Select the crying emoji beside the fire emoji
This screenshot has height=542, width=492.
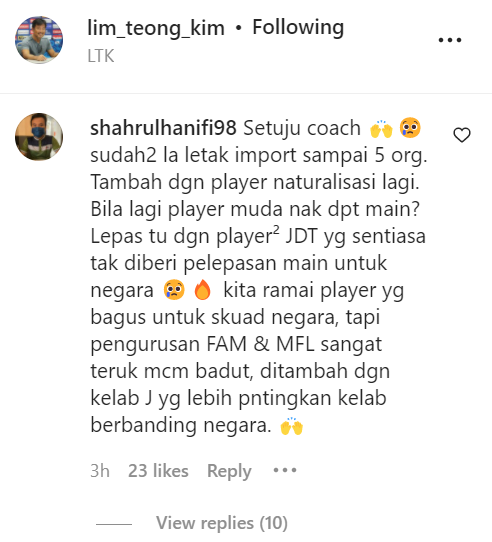pos(174,289)
